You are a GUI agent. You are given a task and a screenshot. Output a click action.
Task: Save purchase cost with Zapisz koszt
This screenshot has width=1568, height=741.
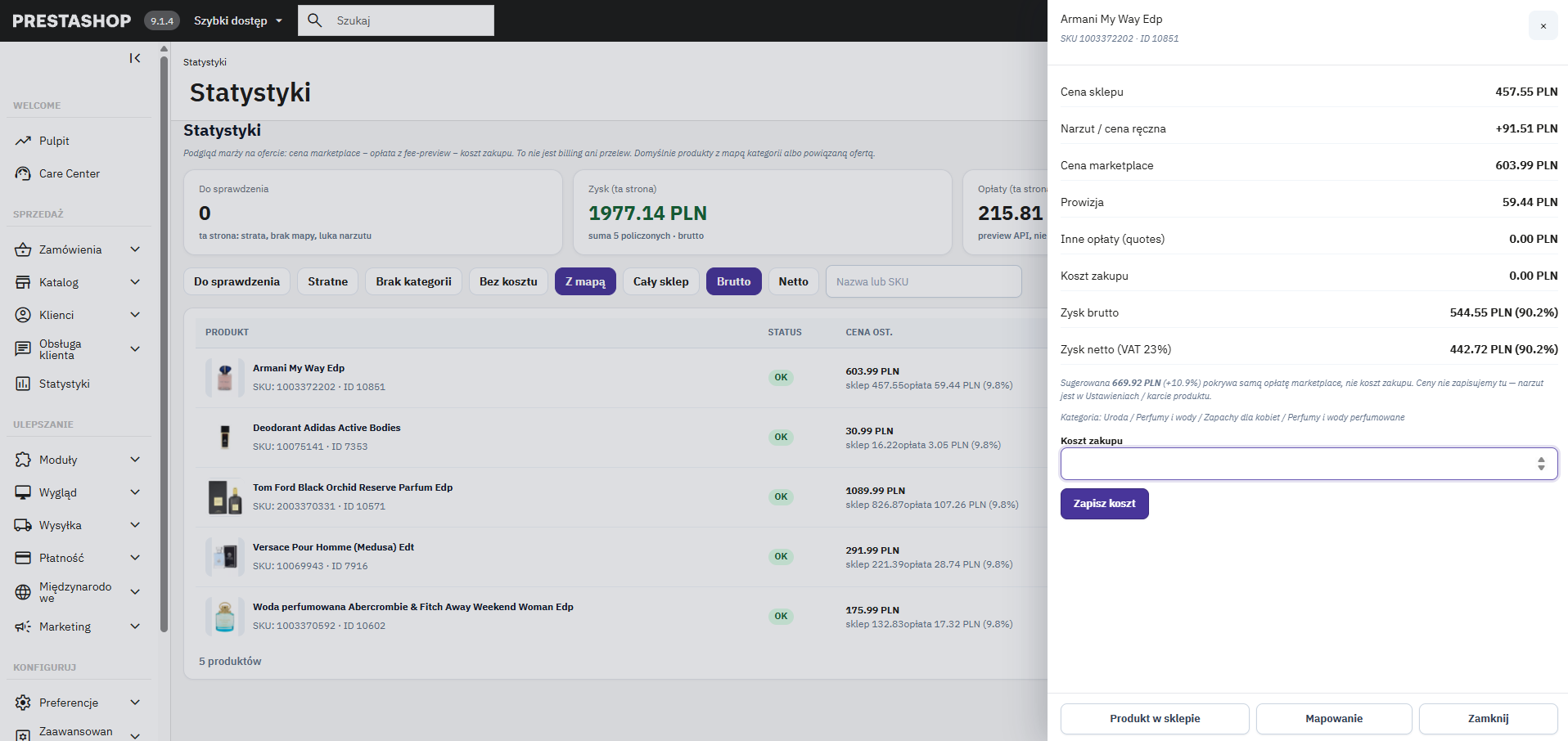pyautogui.click(x=1104, y=504)
